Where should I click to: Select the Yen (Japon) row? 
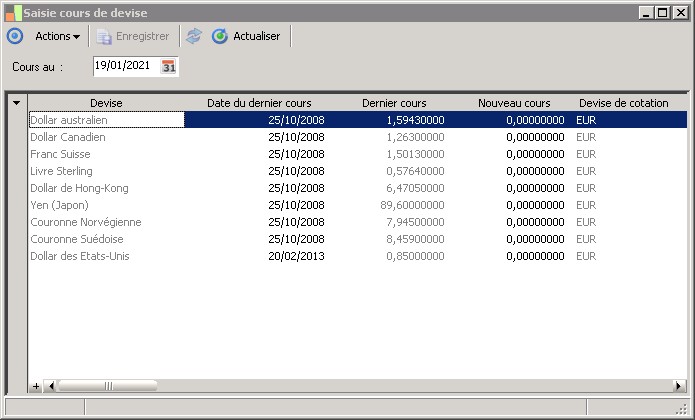coord(358,205)
